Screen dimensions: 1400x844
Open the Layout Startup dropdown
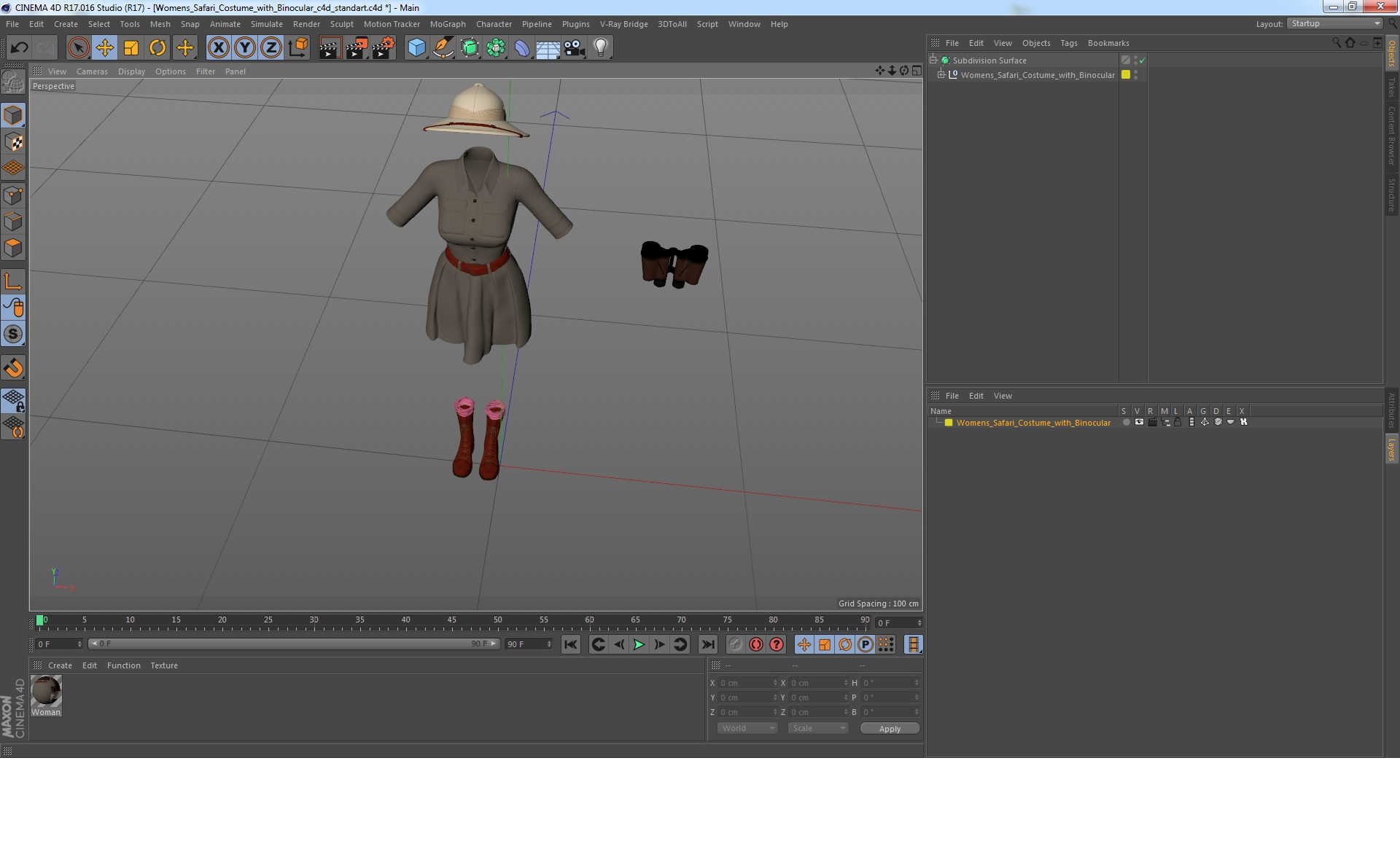(x=1334, y=24)
